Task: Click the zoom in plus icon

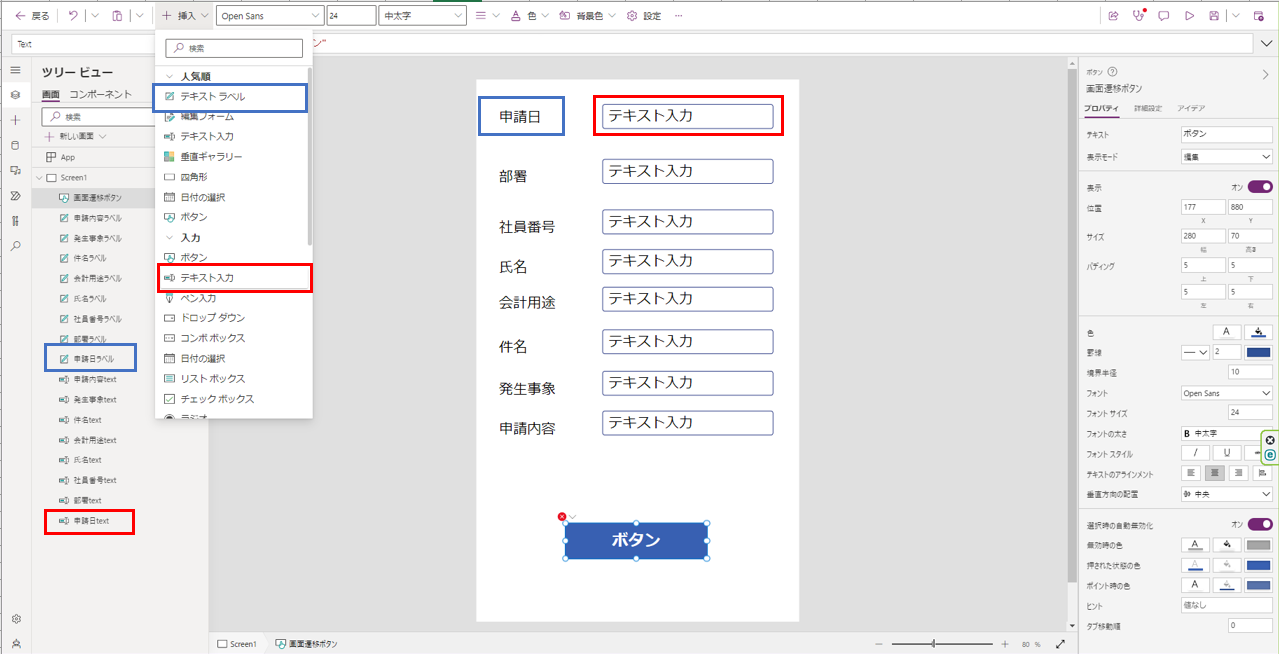Action: [1004, 644]
